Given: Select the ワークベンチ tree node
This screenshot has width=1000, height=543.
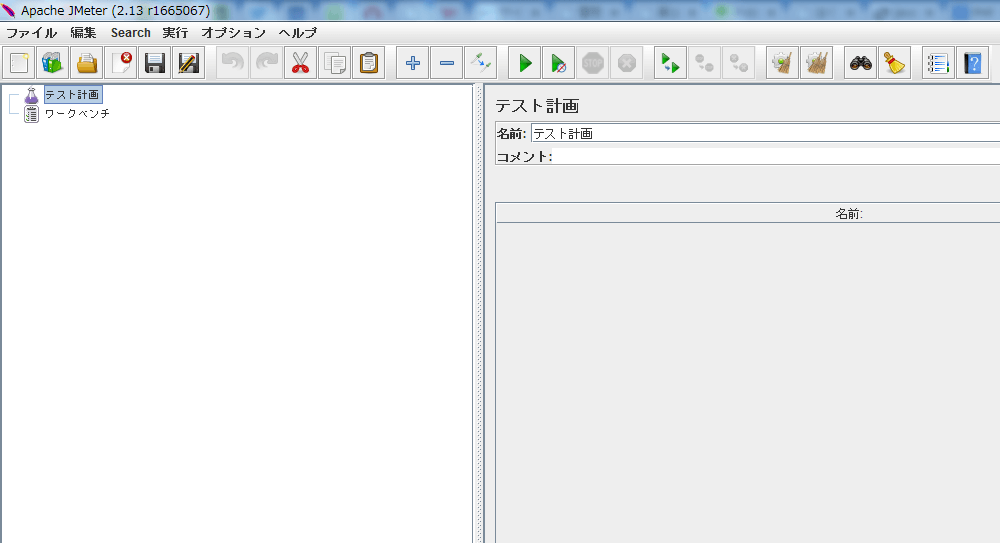Looking at the screenshot, I should pos(77,114).
